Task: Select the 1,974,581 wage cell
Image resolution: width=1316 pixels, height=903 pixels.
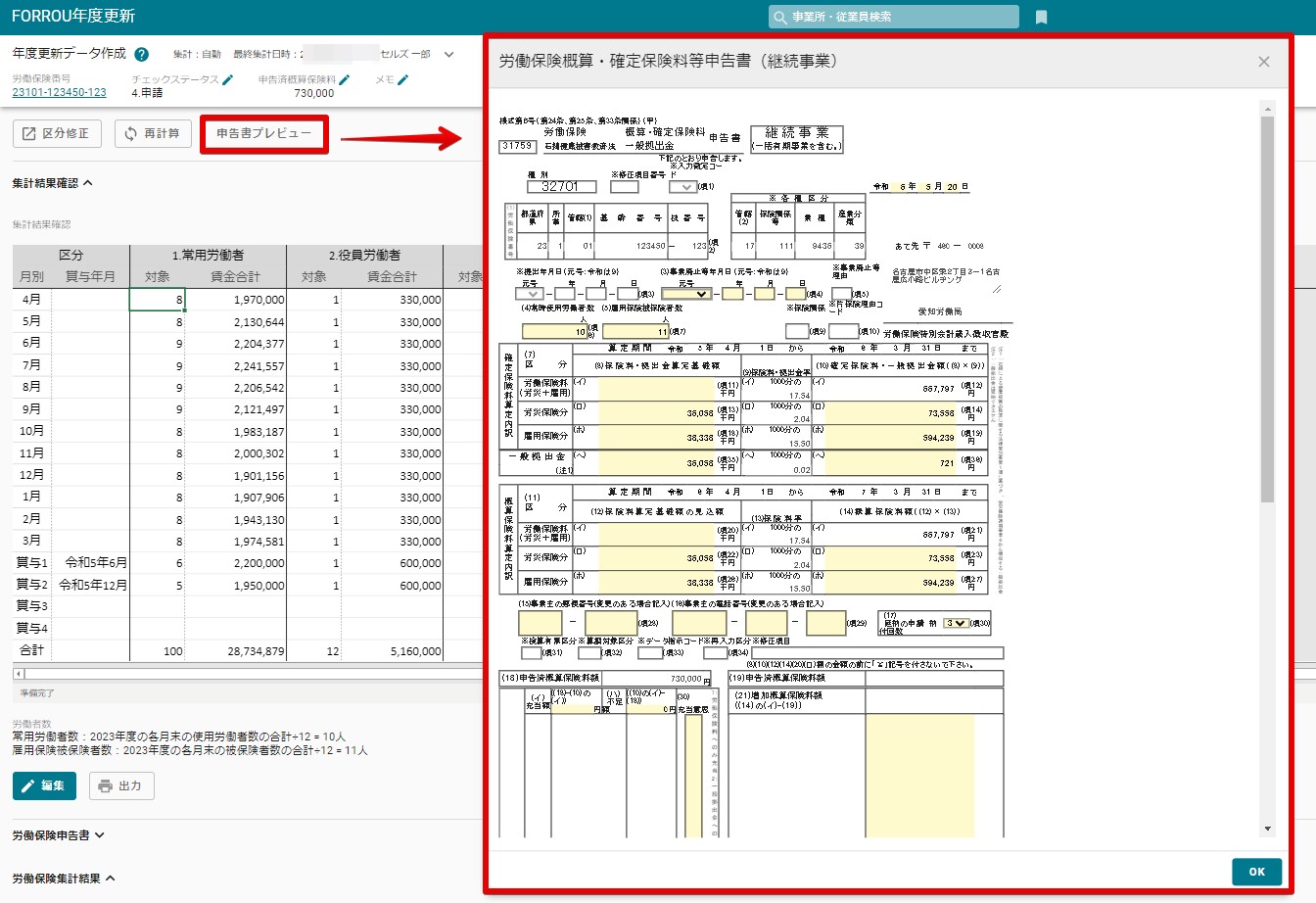Action: point(235,542)
